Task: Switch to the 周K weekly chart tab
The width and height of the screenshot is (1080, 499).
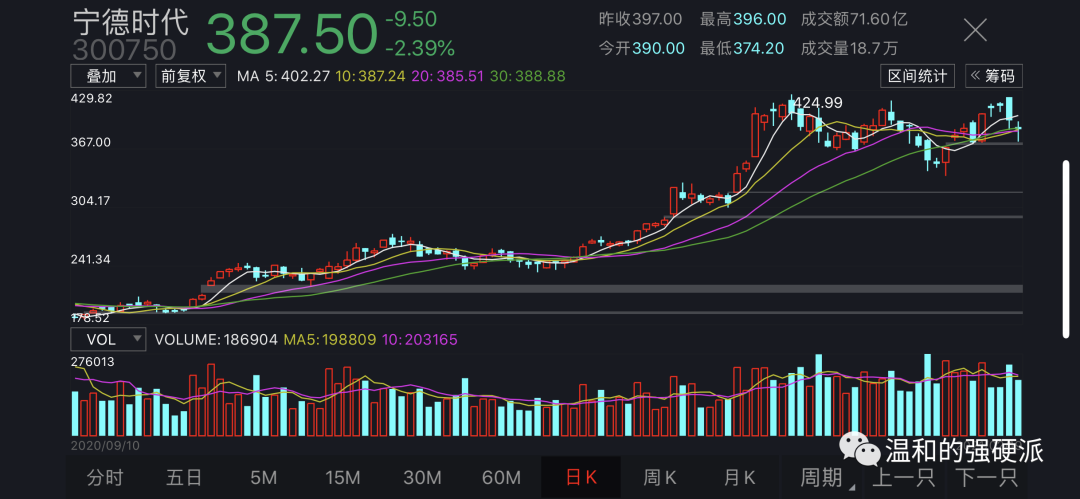Action: pos(660,478)
